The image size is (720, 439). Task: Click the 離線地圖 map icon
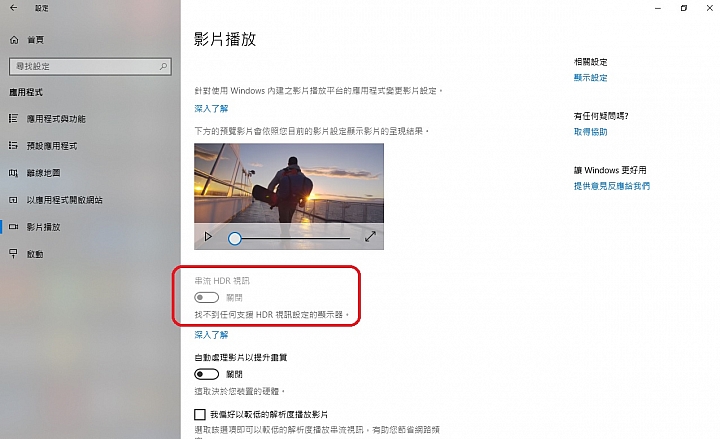coord(13,173)
